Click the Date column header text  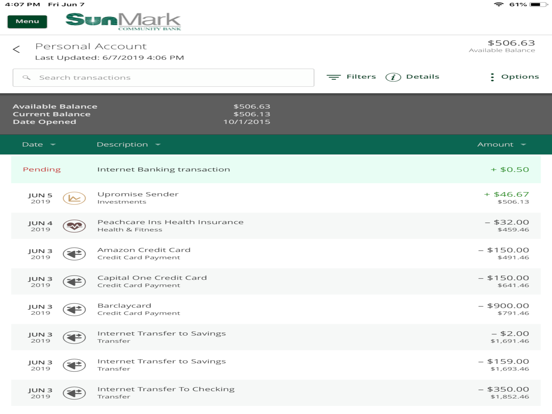tap(32, 144)
